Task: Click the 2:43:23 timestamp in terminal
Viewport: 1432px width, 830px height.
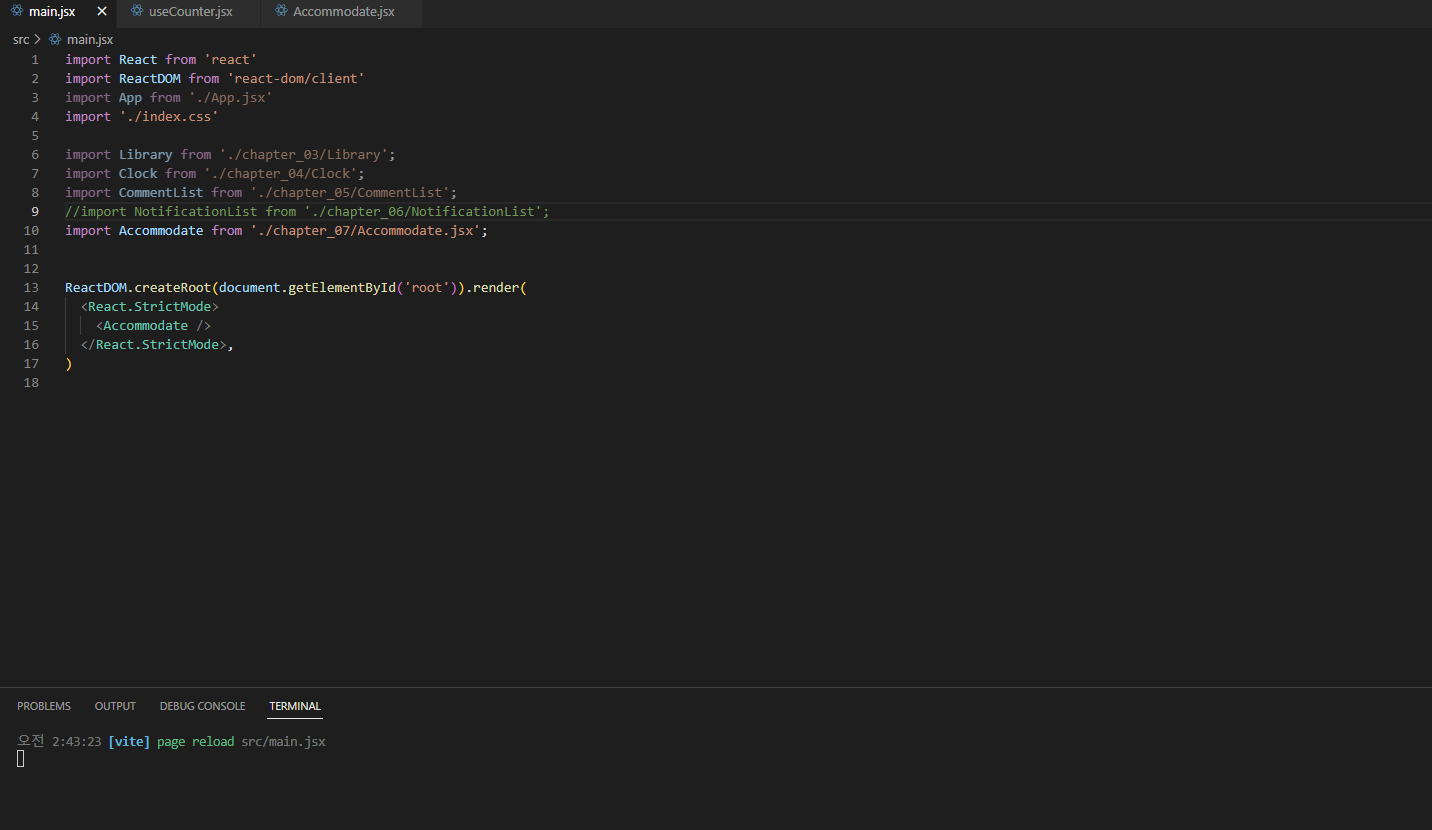Action: click(x=77, y=742)
